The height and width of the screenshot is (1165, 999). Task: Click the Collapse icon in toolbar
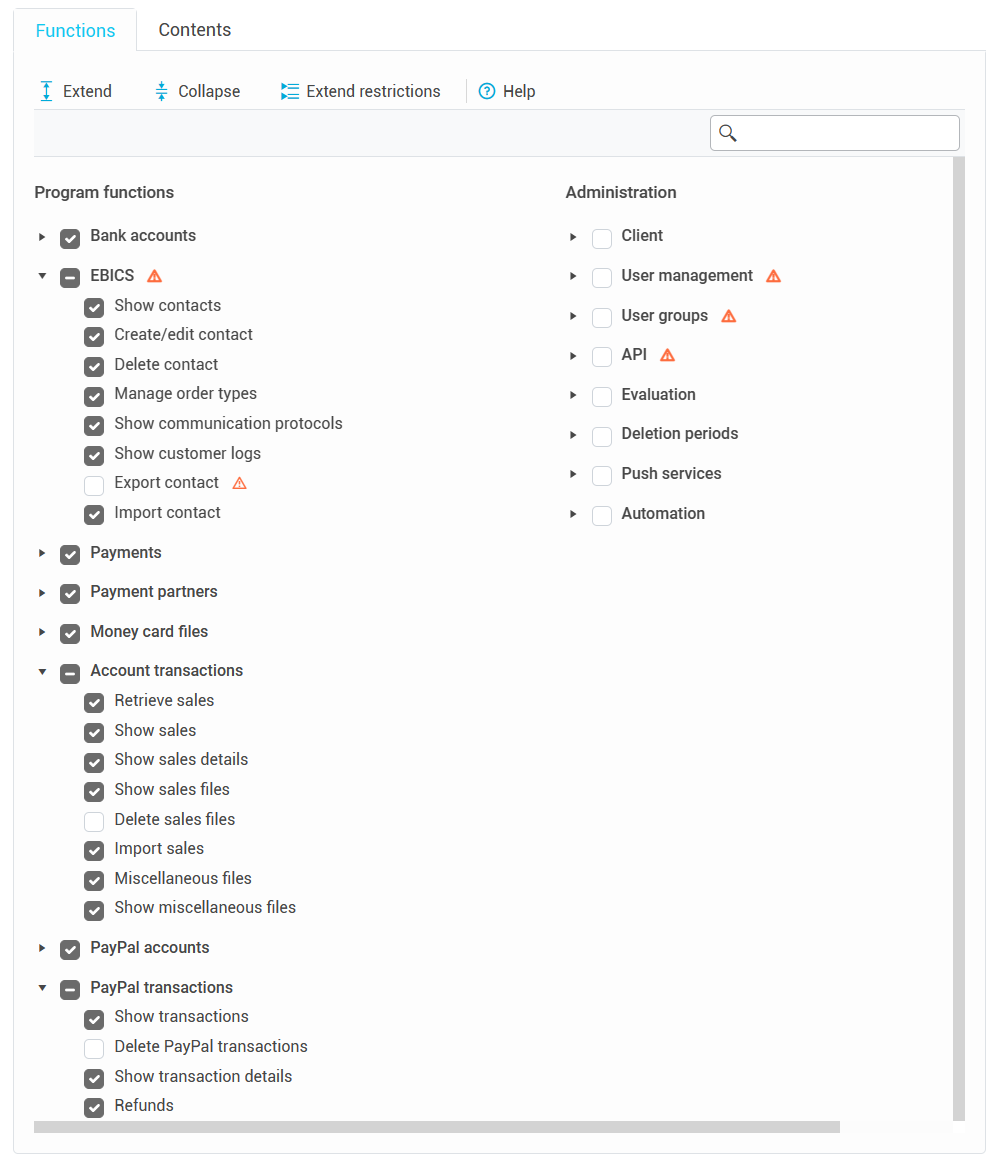tap(161, 91)
